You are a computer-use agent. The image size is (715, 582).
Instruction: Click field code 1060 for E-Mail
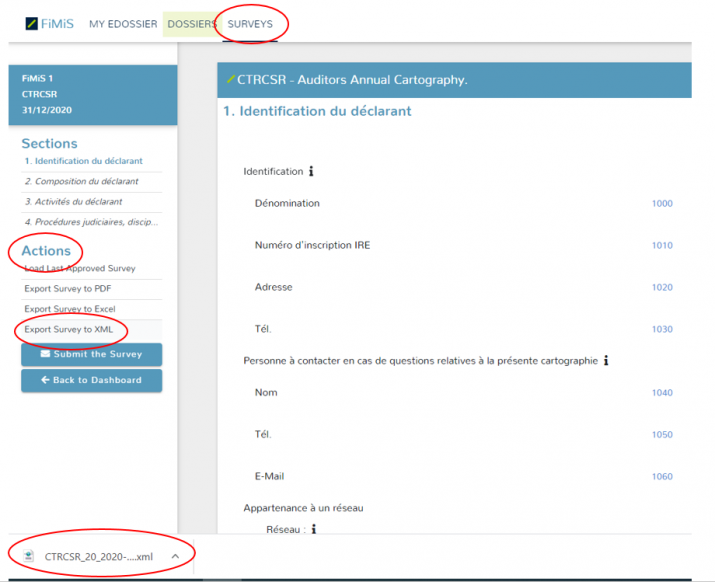click(x=662, y=477)
